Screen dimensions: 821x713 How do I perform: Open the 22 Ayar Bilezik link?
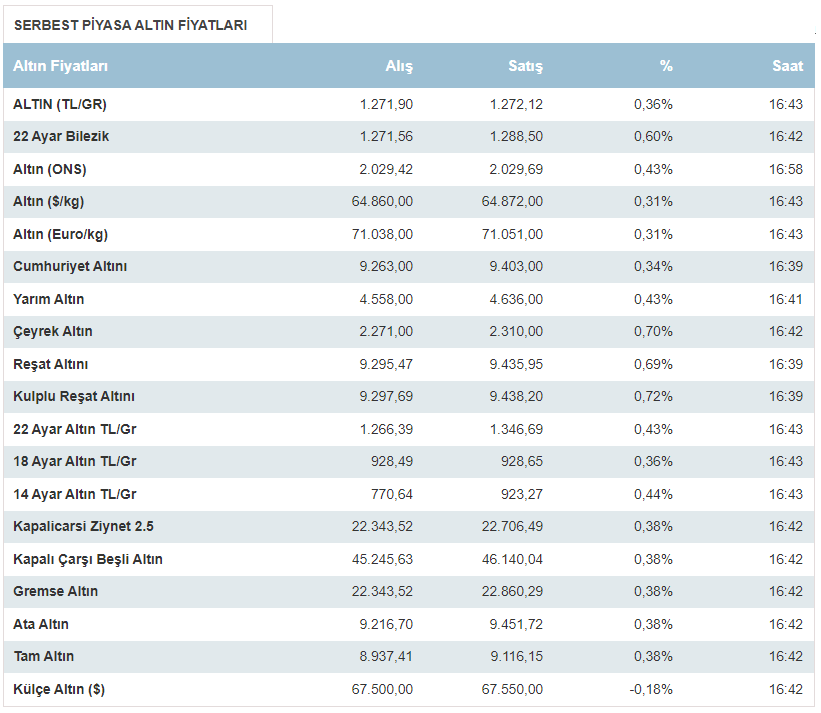pos(61,136)
